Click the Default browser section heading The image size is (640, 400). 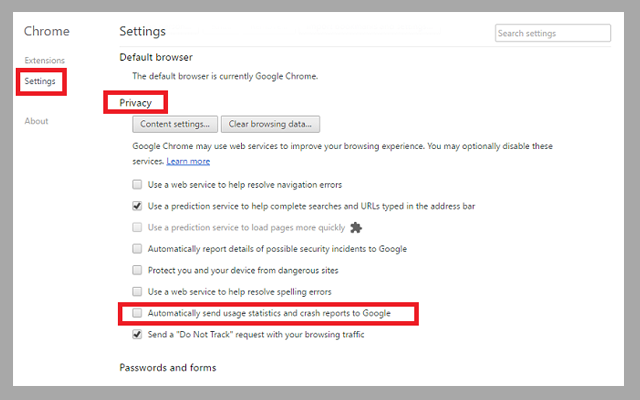click(x=155, y=57)
